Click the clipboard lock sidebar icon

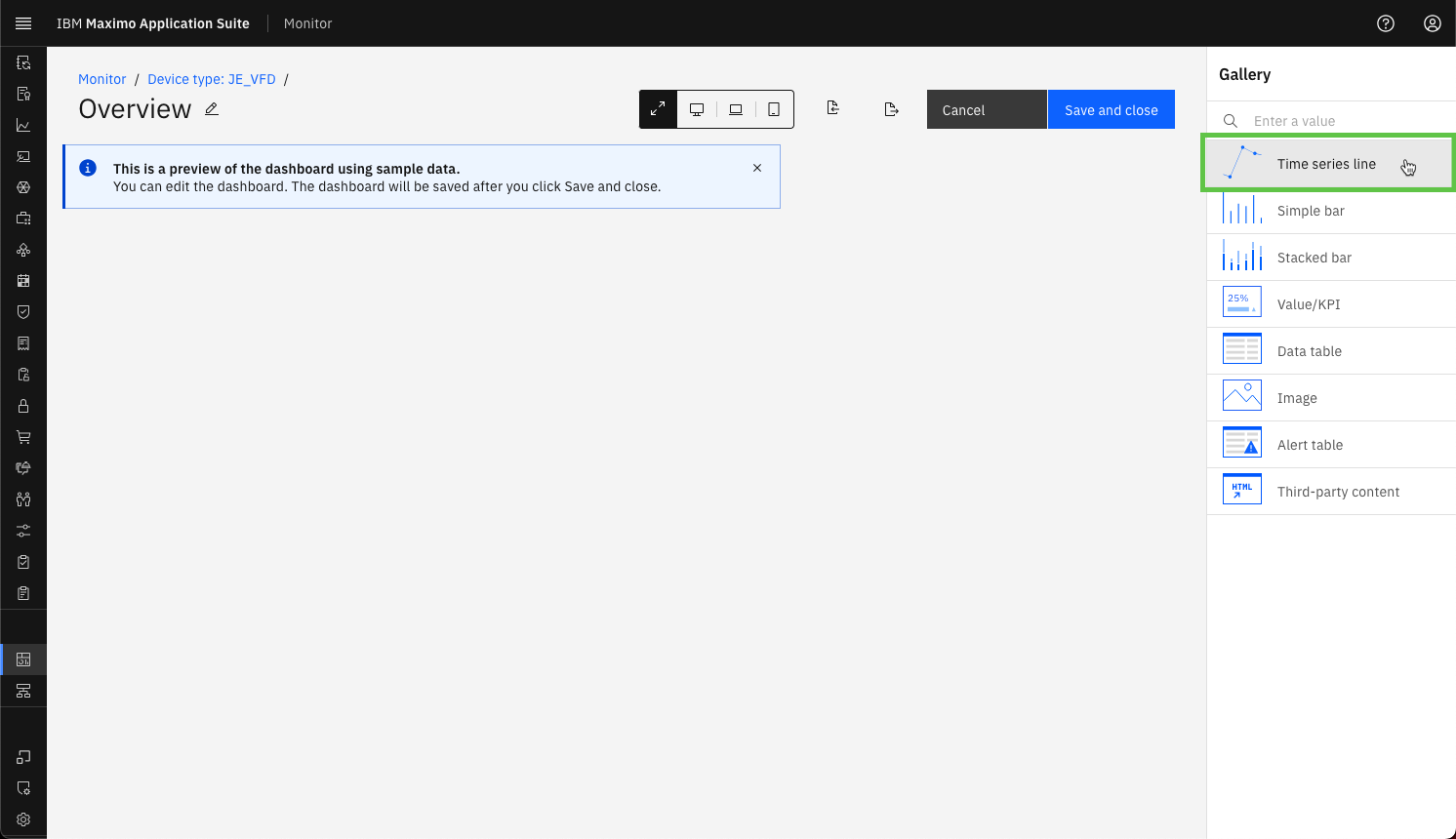click(x=23, y=375)
